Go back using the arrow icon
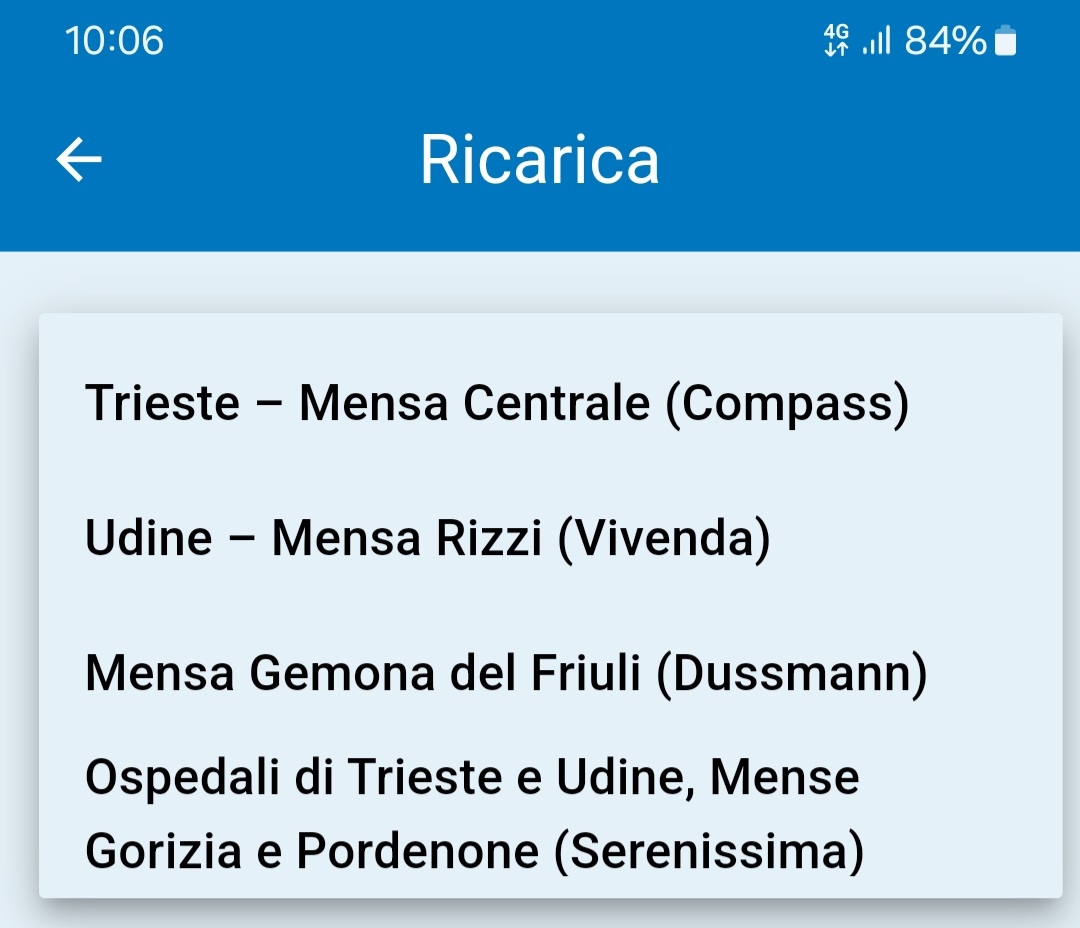Image resolution: width=1080 pixels, height=928 pixels. click(79, 159)
